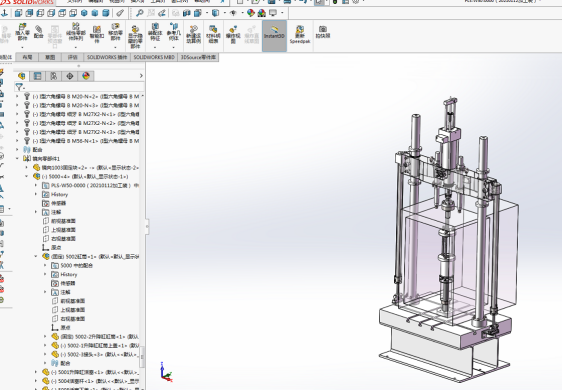Open the insert components dropdown arrow

(x=22, y=47)
